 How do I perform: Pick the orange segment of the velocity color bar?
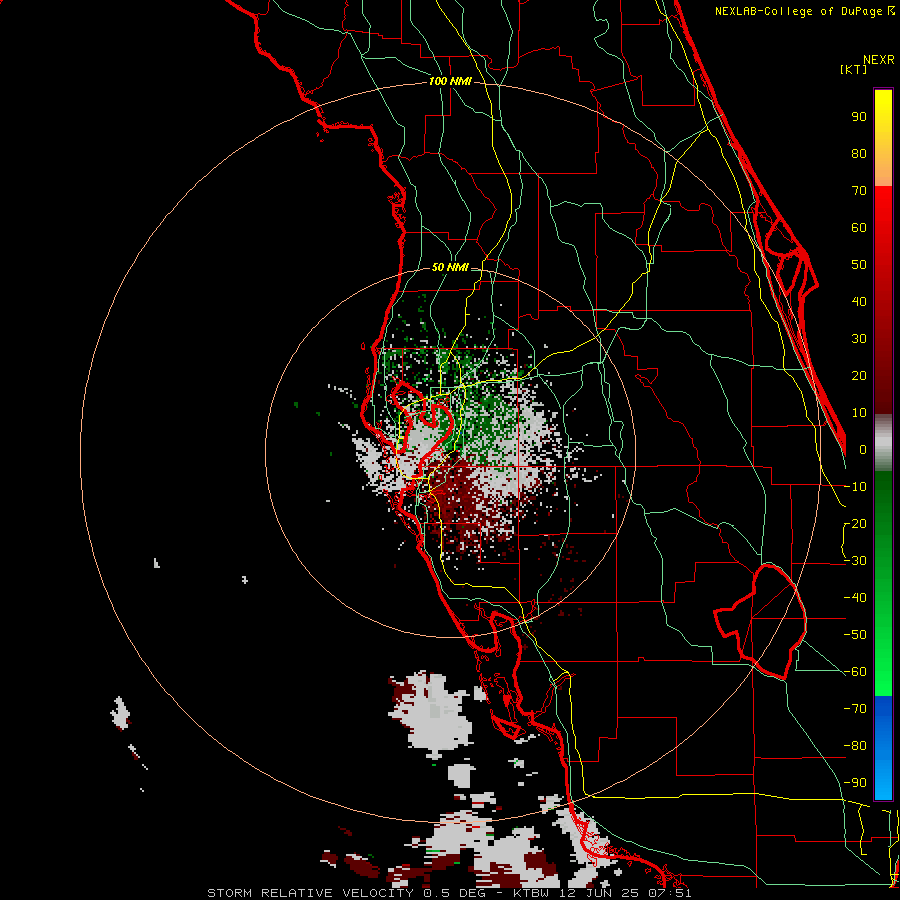883,171
